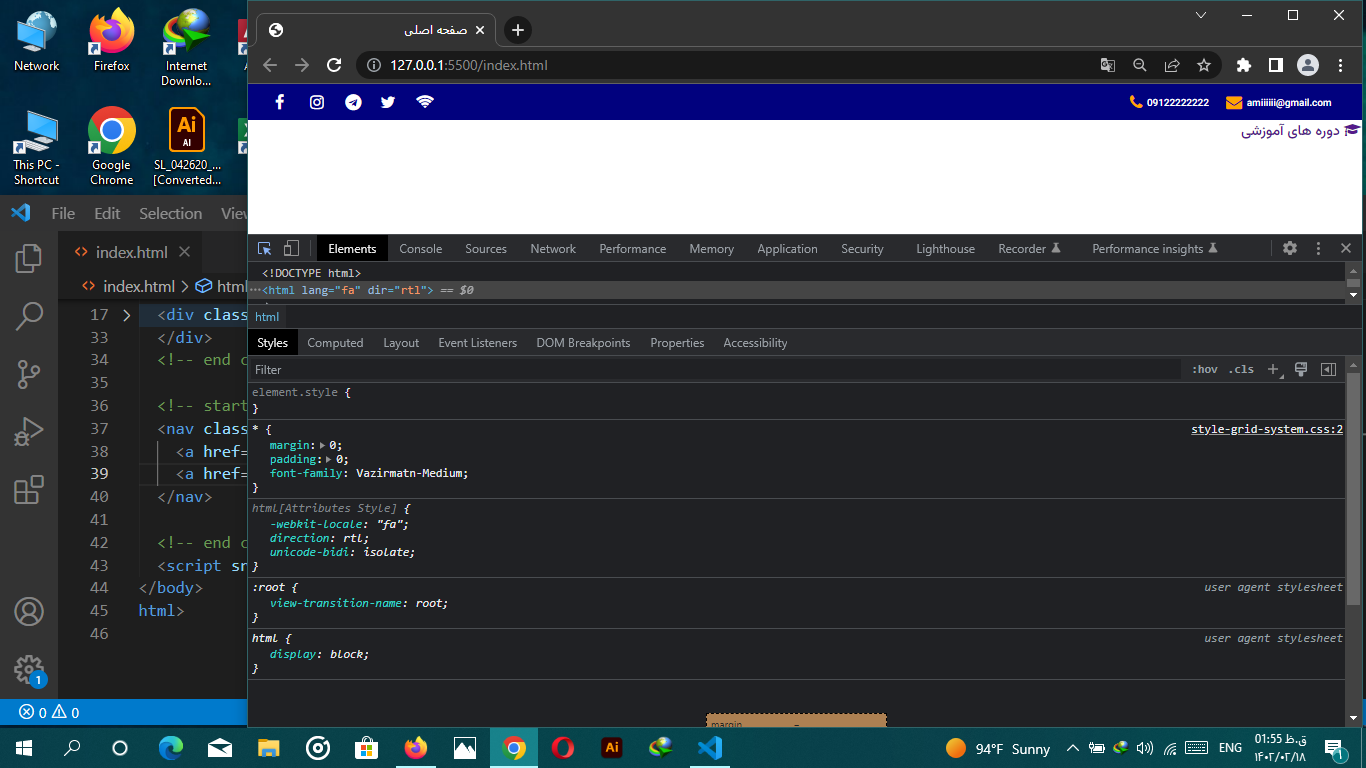Open style-grid-system.css:2 source link
This screenshot has width=1366, height=768.
click(1267, 429)
